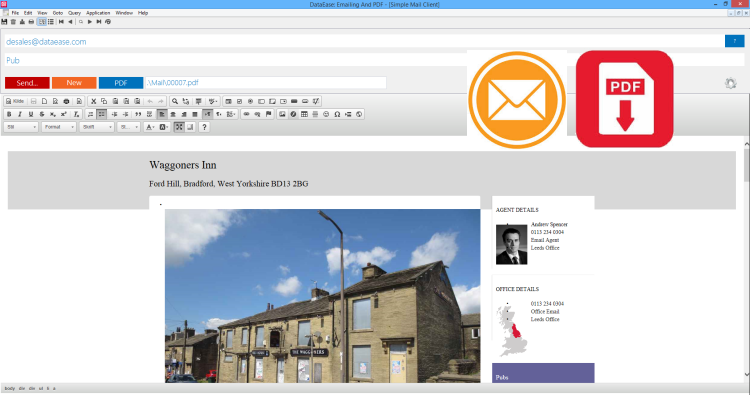Insert special character with the omega icon
Viewport: 750px width, 395px height.
tap(337, 114)
